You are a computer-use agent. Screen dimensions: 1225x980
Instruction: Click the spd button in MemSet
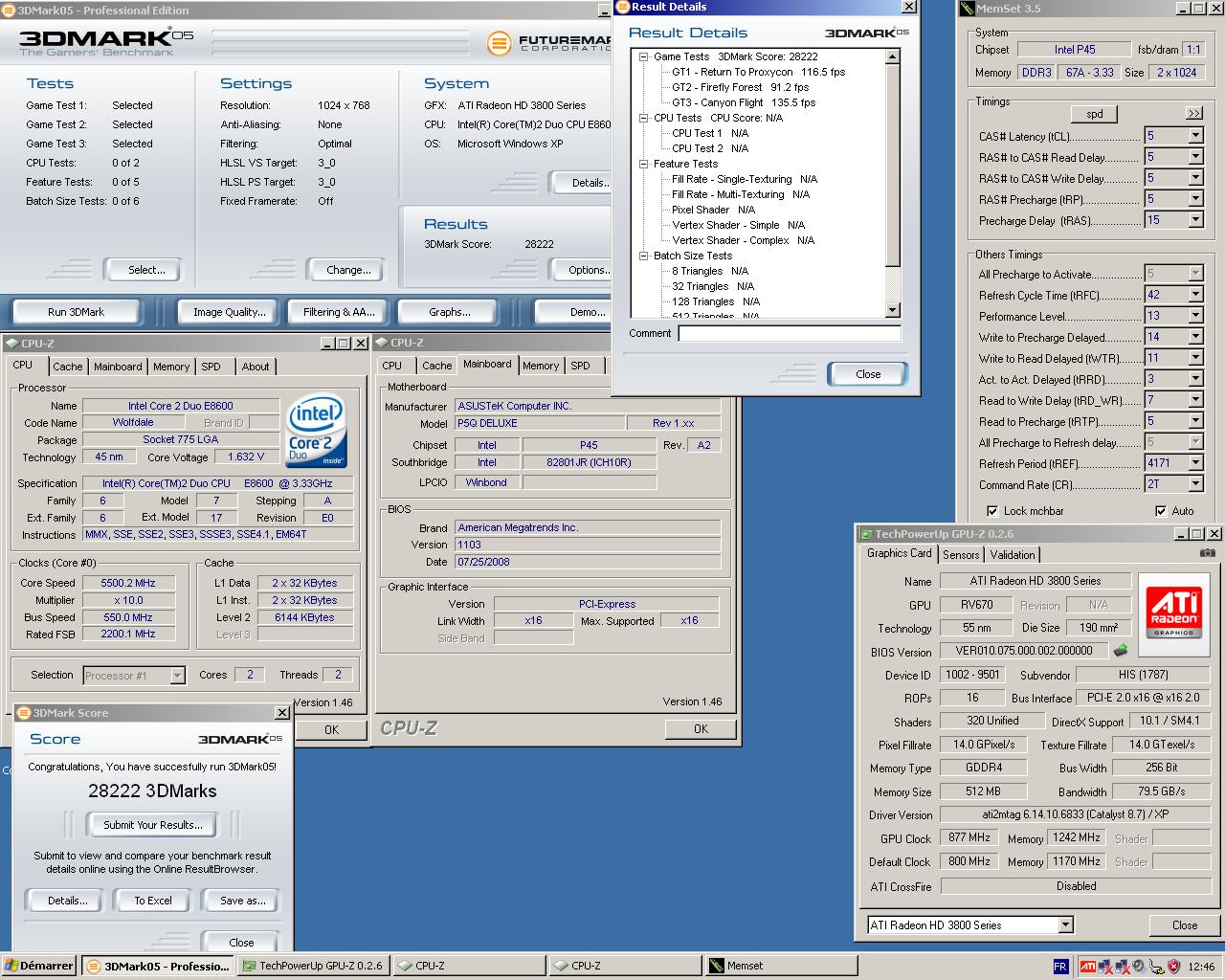(1095, 114)
